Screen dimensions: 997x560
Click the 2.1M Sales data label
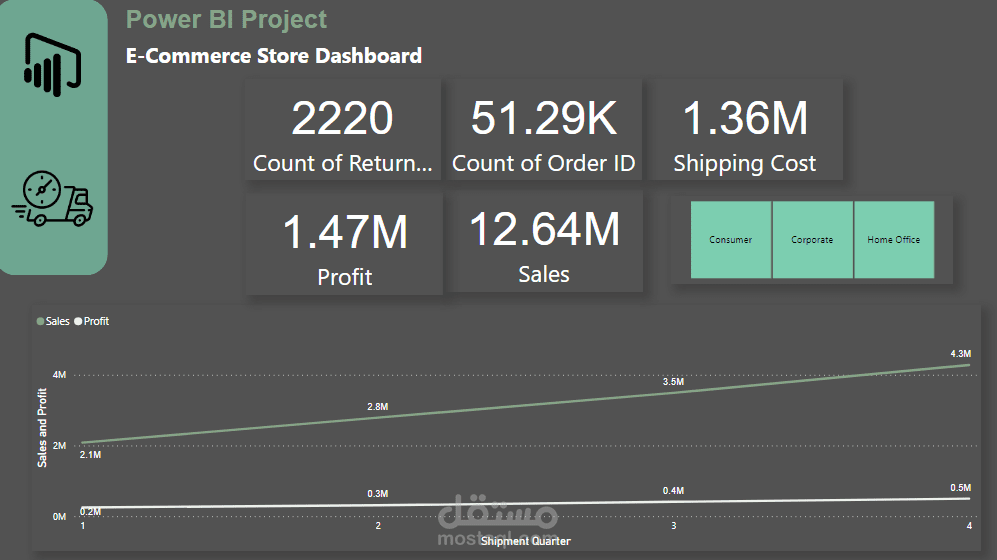(90, 455)
